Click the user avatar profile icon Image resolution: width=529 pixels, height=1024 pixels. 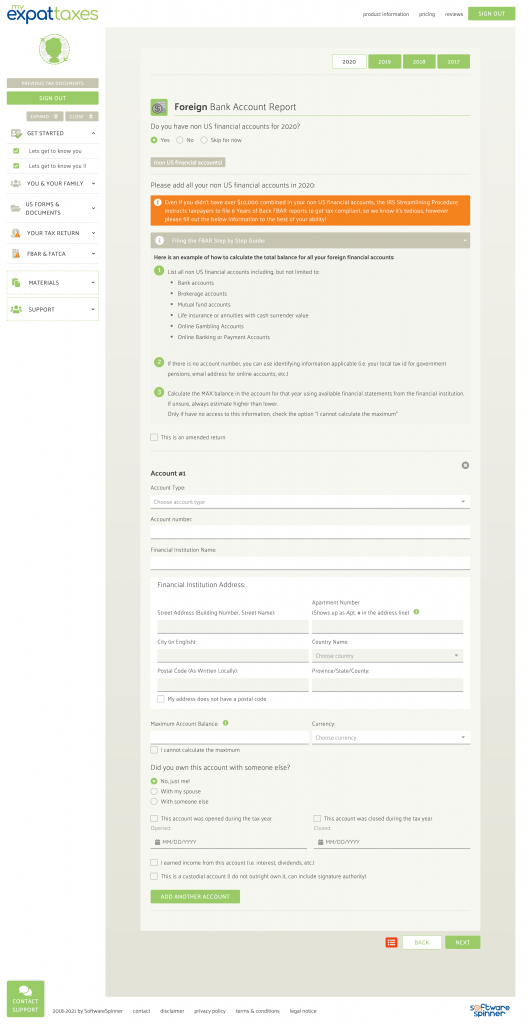point(54,49)
